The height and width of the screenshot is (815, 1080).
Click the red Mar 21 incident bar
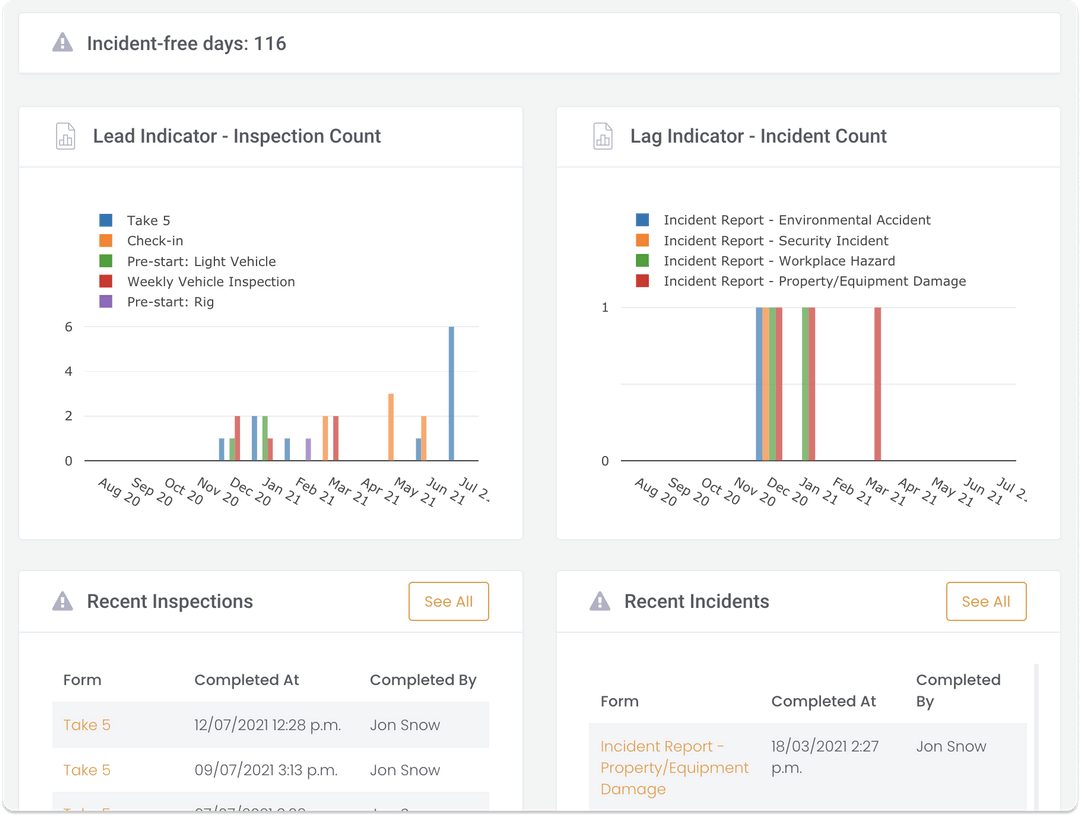(880, 385)
